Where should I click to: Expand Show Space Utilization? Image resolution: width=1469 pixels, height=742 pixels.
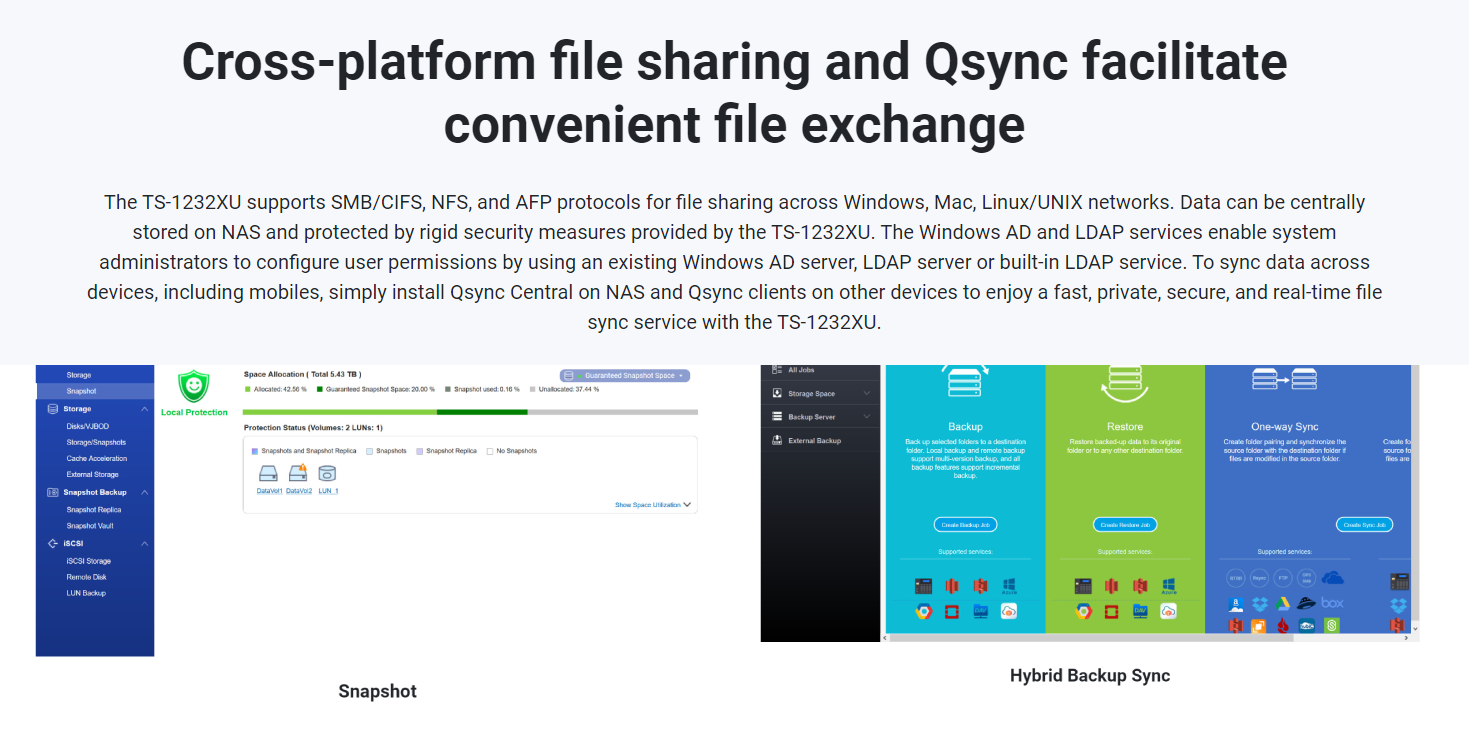[653, 505]
